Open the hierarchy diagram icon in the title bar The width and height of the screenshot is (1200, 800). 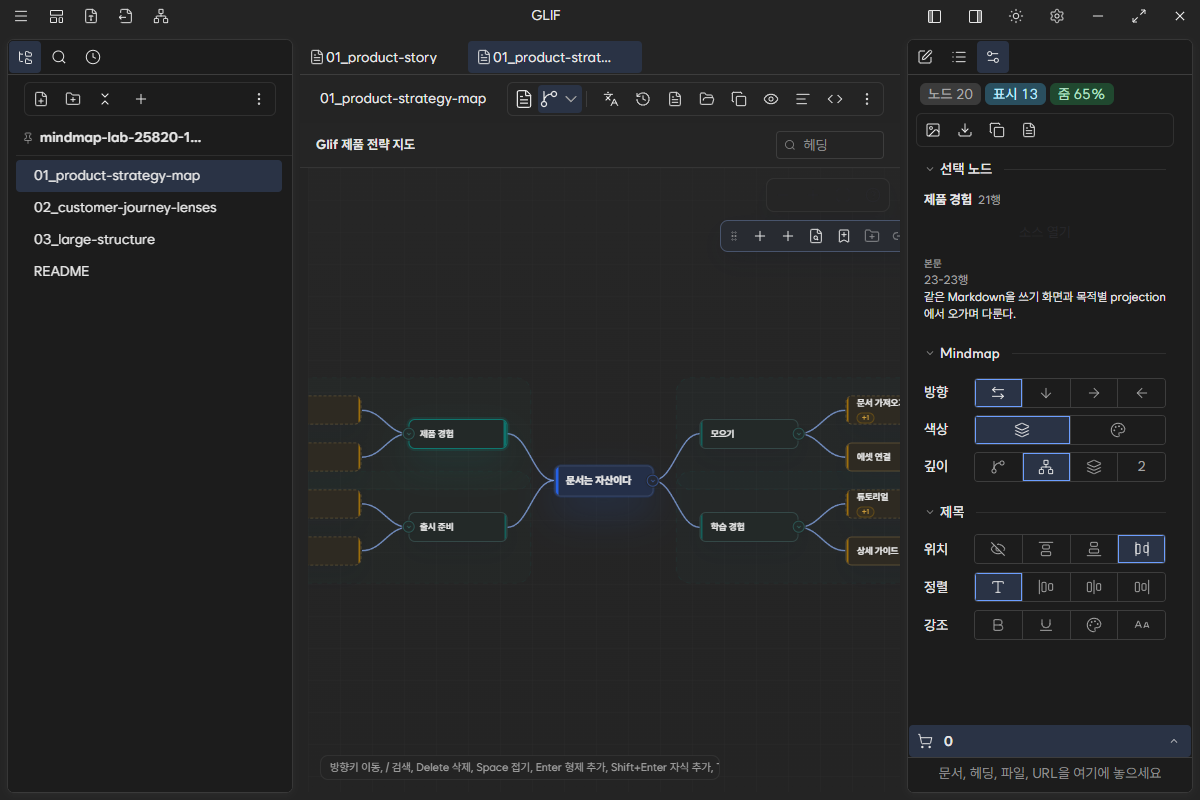pyautogui.click(x=161, y=16)
